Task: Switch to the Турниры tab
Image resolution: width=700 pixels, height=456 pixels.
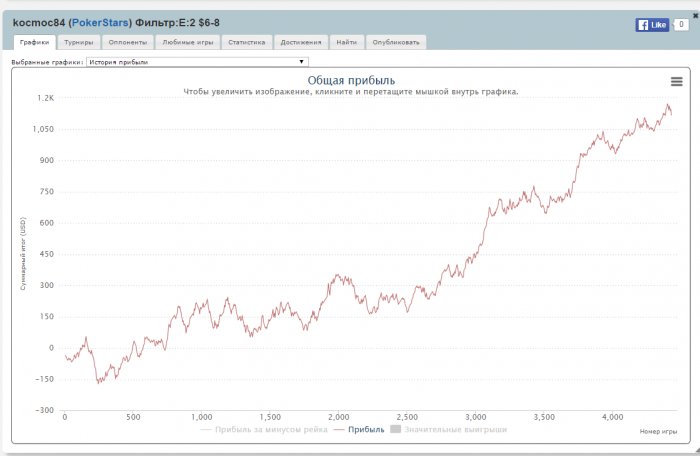Action: pyautogui.click(x=79, y=42)
